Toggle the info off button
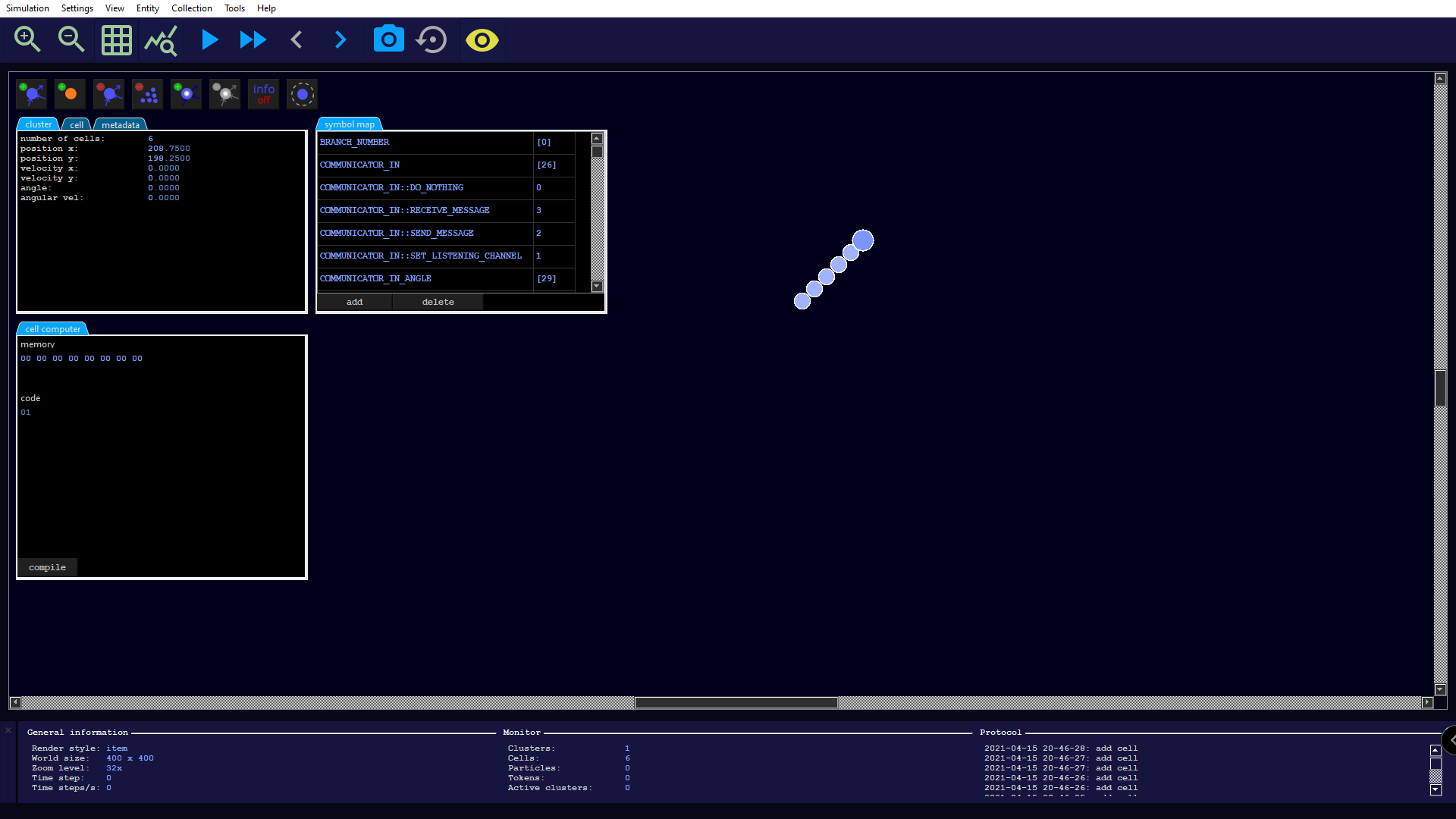This screenshot has height=819, width=1456. [263, 94]
